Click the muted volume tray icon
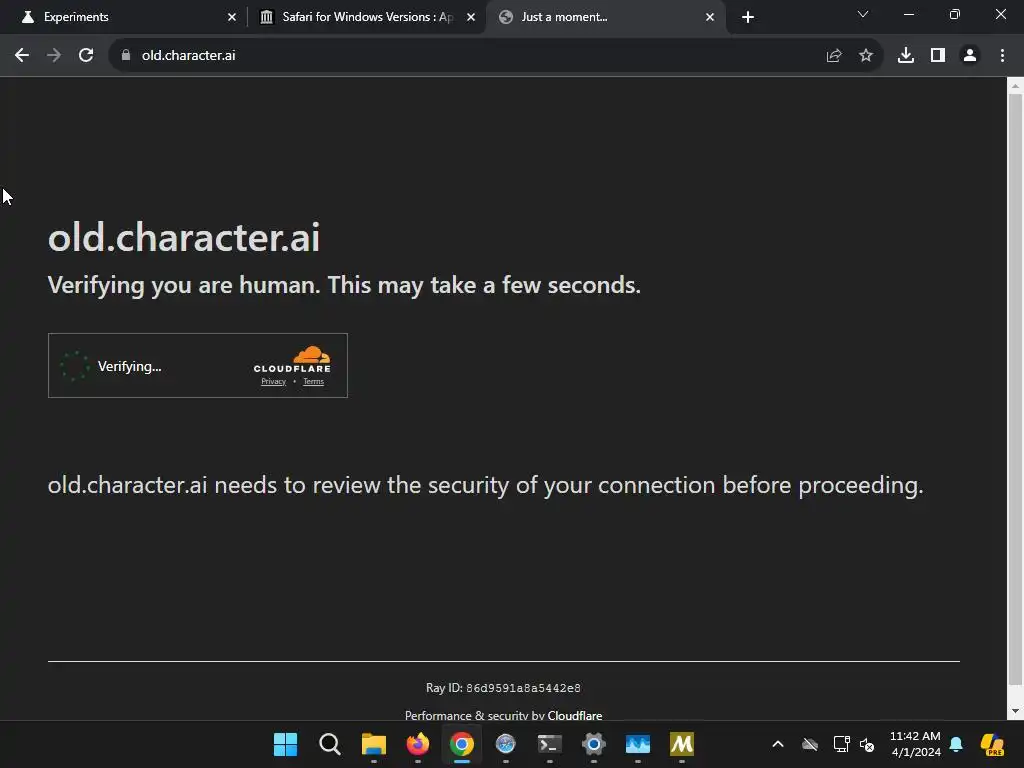The width and height of the screenshot is (1024, 768). pyautogui.click(x=867, y=744)
